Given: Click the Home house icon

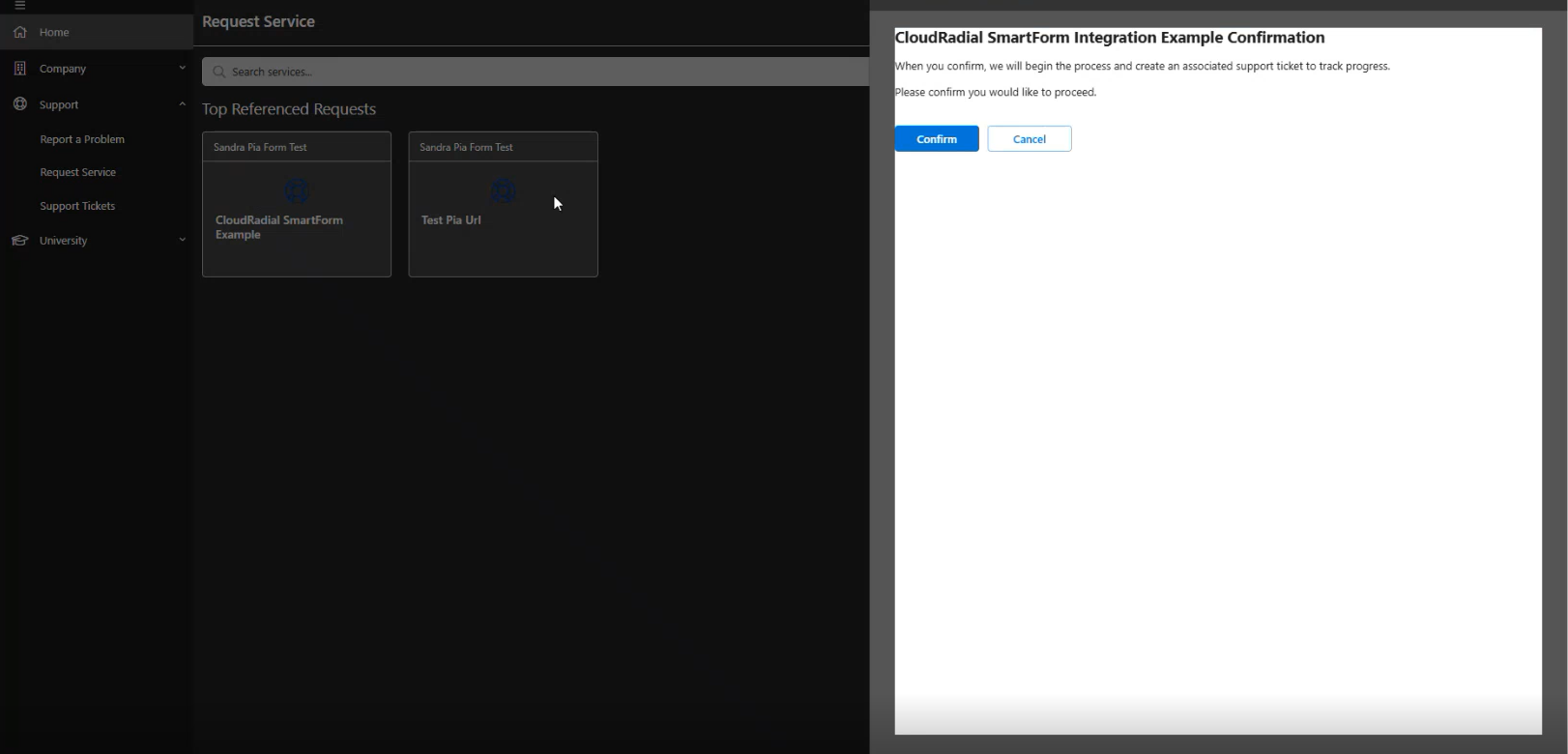Looking at the screenshot, I should [19, 32].
